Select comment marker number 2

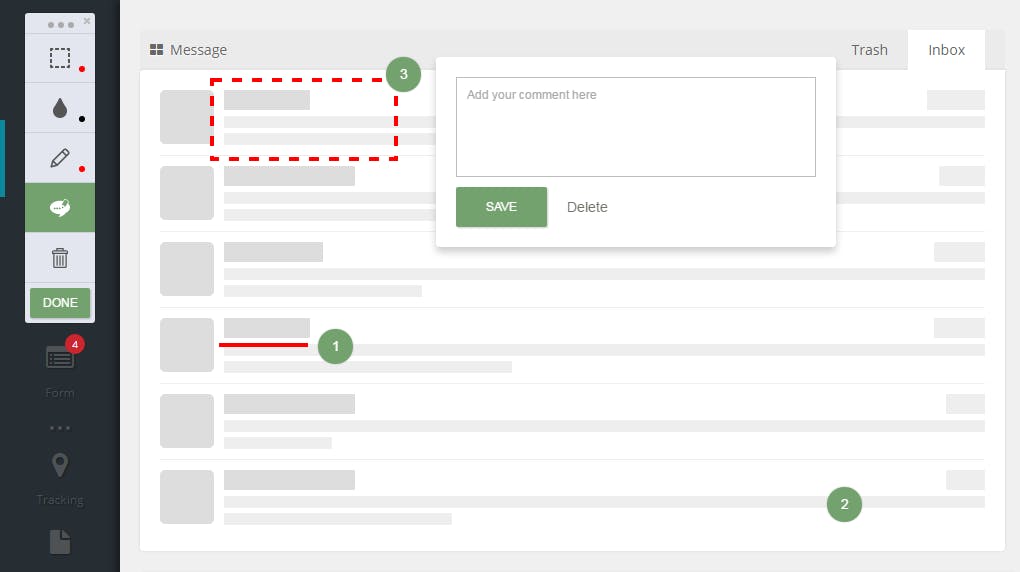point(844,504)
